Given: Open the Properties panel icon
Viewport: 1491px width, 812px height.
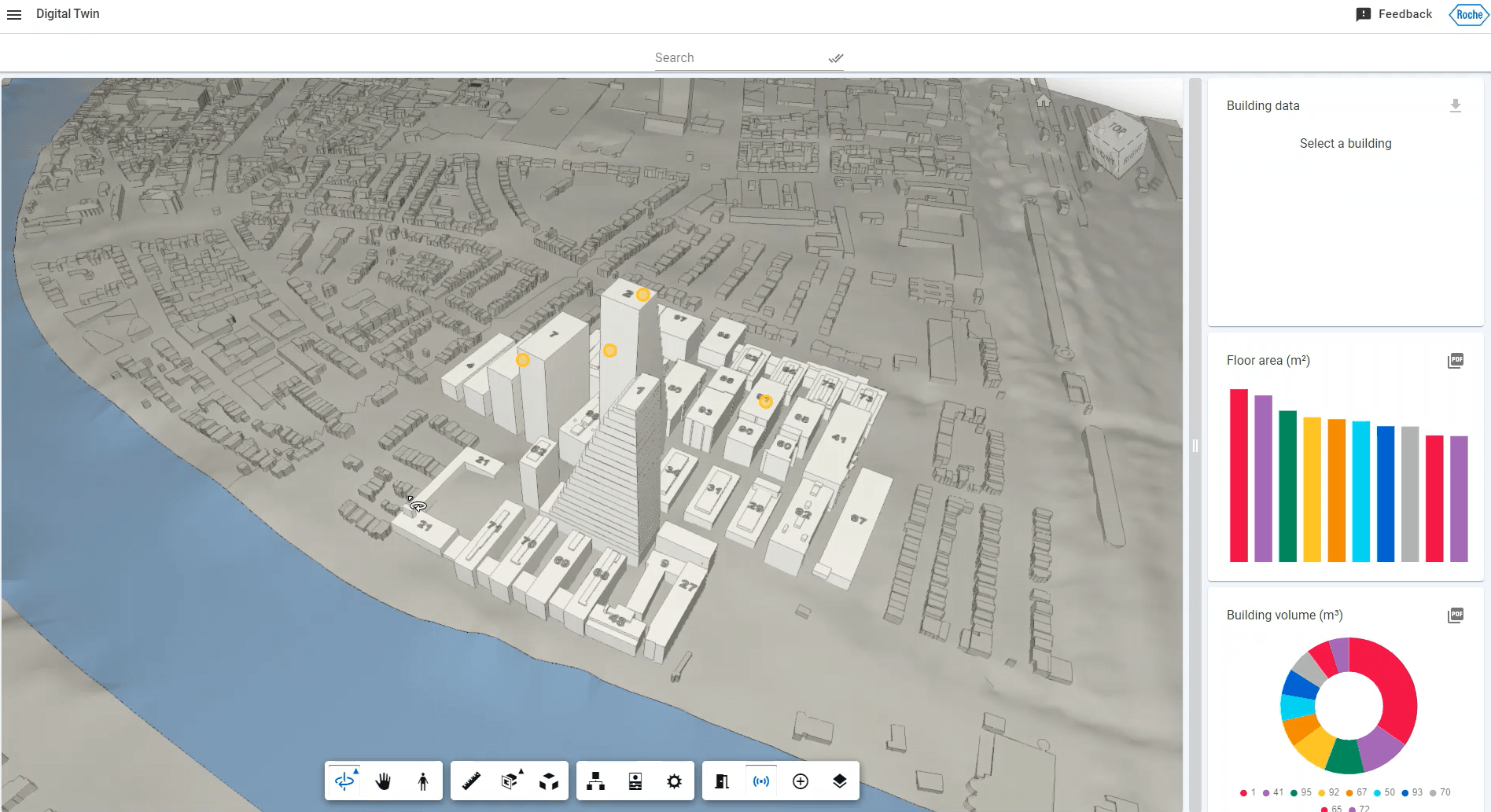Looking at the screenshot, I should pos(635,781).
